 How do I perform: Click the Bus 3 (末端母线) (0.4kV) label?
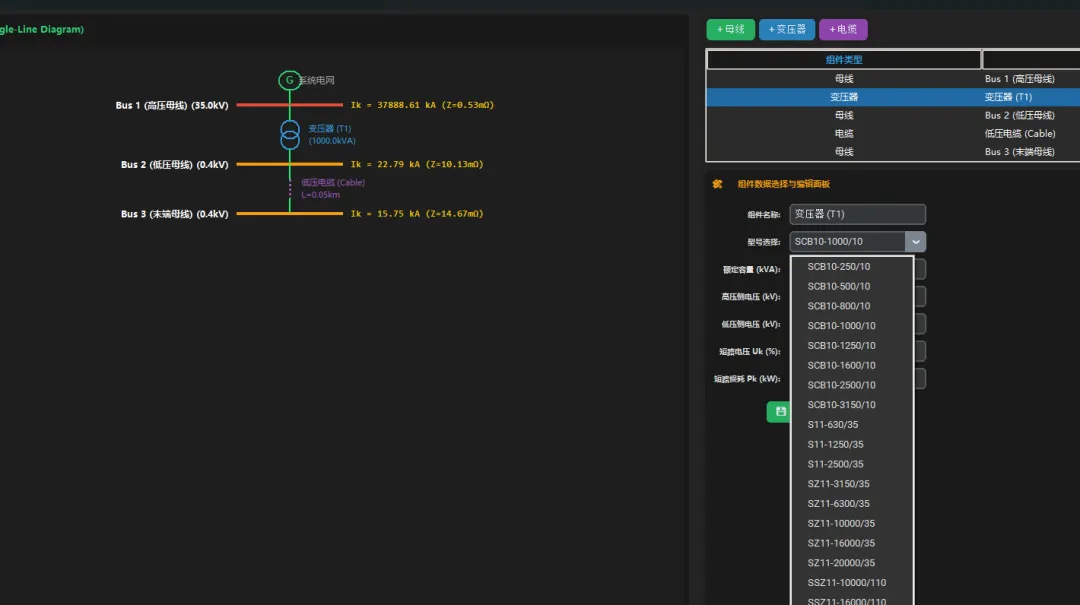coord(174,214)
